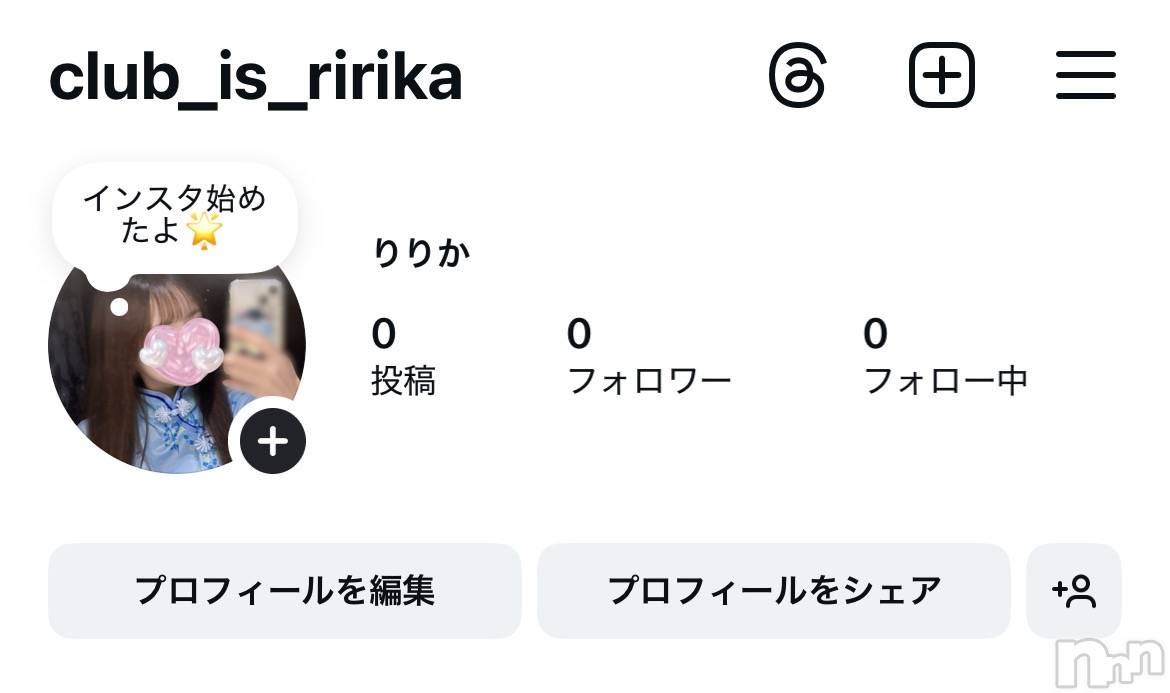The width and height of the screenshot is (1170, 693).
Task: Select the りりか display name text
Action: (x=421, y=254)
